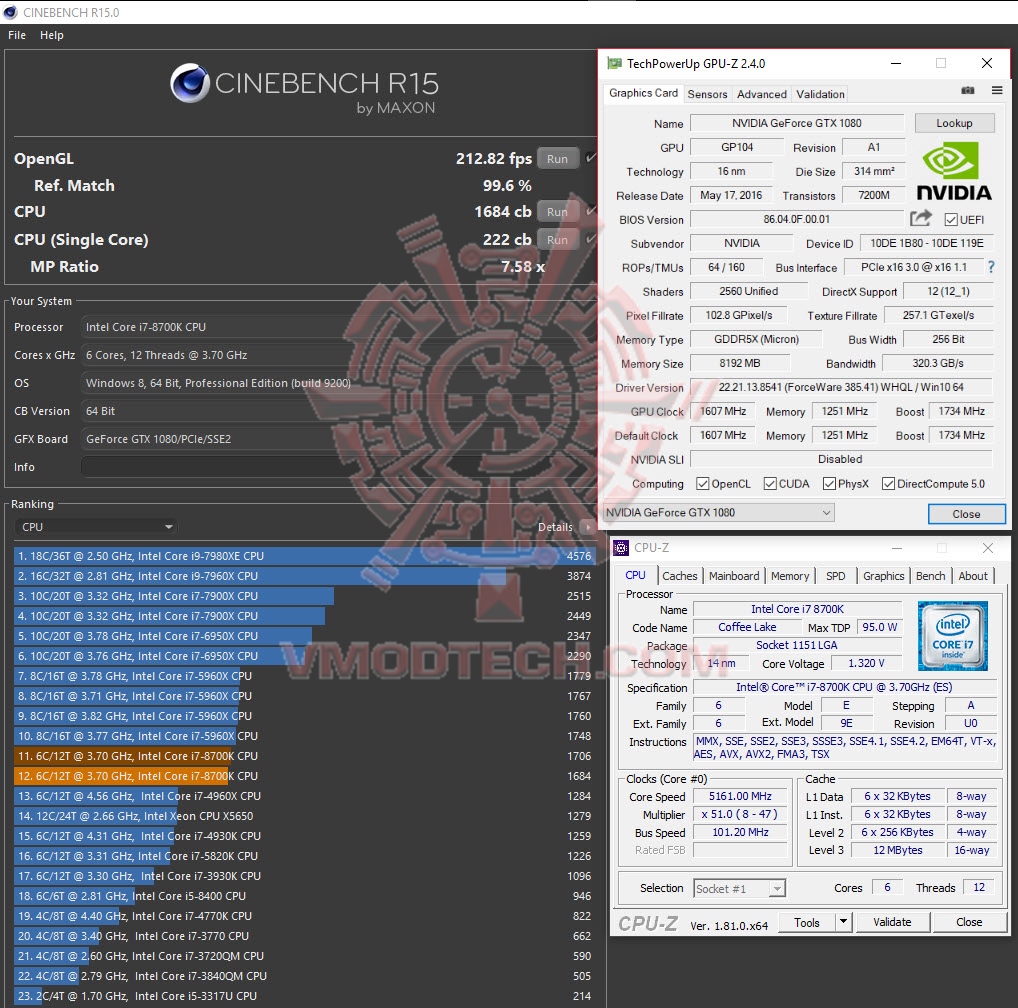Viewport: 1018px width, 1008px height.
Task: Toggle the DirectCompute 5.0 checkbox
Action: [888, 484]
